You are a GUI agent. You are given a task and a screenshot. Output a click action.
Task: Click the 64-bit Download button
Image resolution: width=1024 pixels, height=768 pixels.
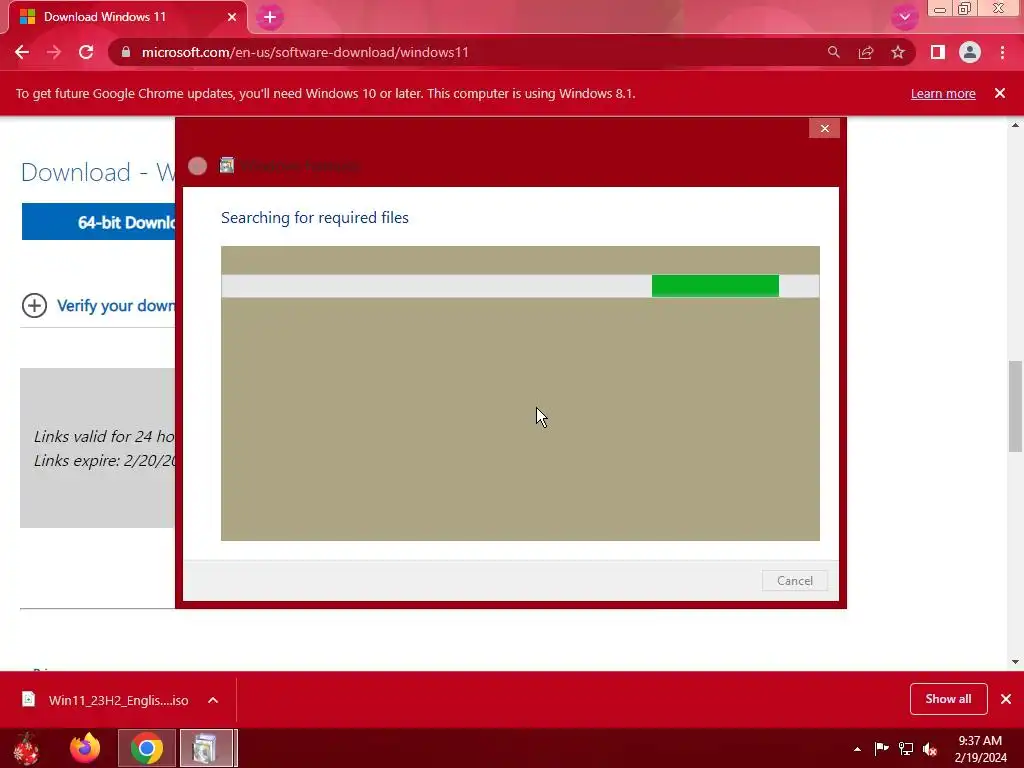(99, 222)
